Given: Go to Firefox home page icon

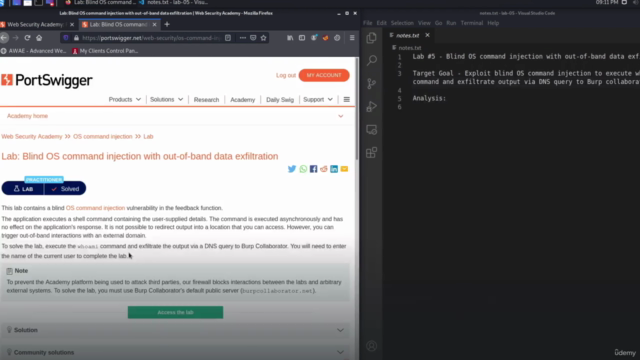Looking at the screenshot, I should pyautogui.click(x=39, y=38).
